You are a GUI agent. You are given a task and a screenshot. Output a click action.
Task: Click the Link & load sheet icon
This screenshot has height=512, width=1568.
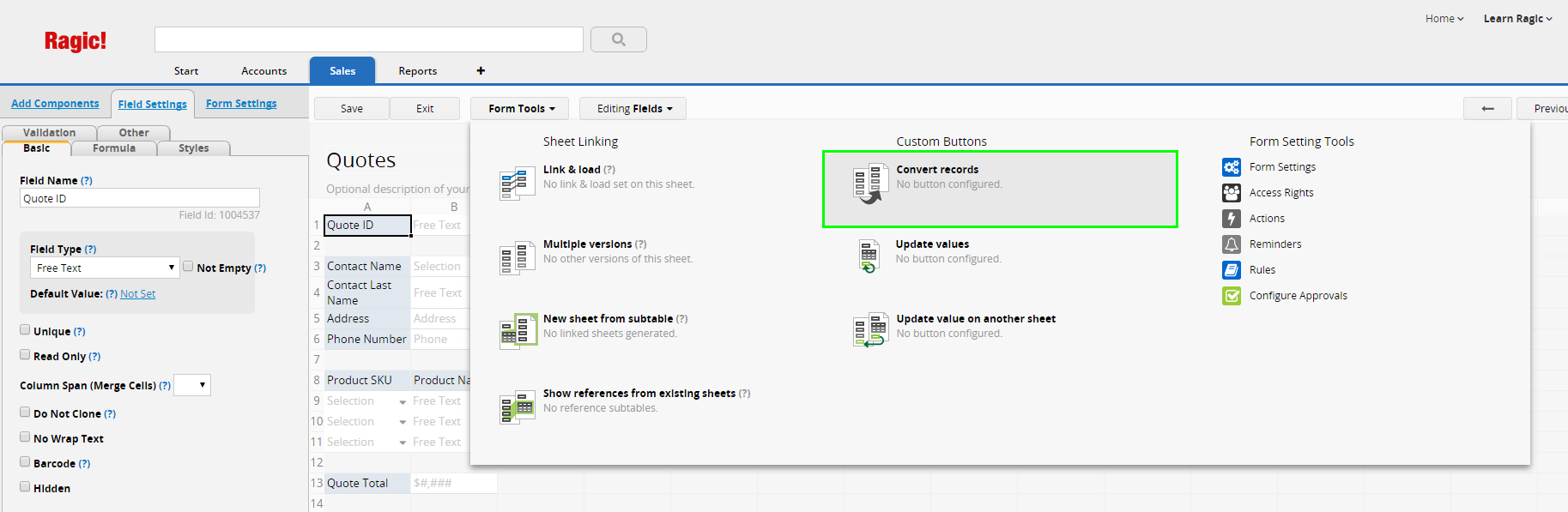click(x=518, y=184)
